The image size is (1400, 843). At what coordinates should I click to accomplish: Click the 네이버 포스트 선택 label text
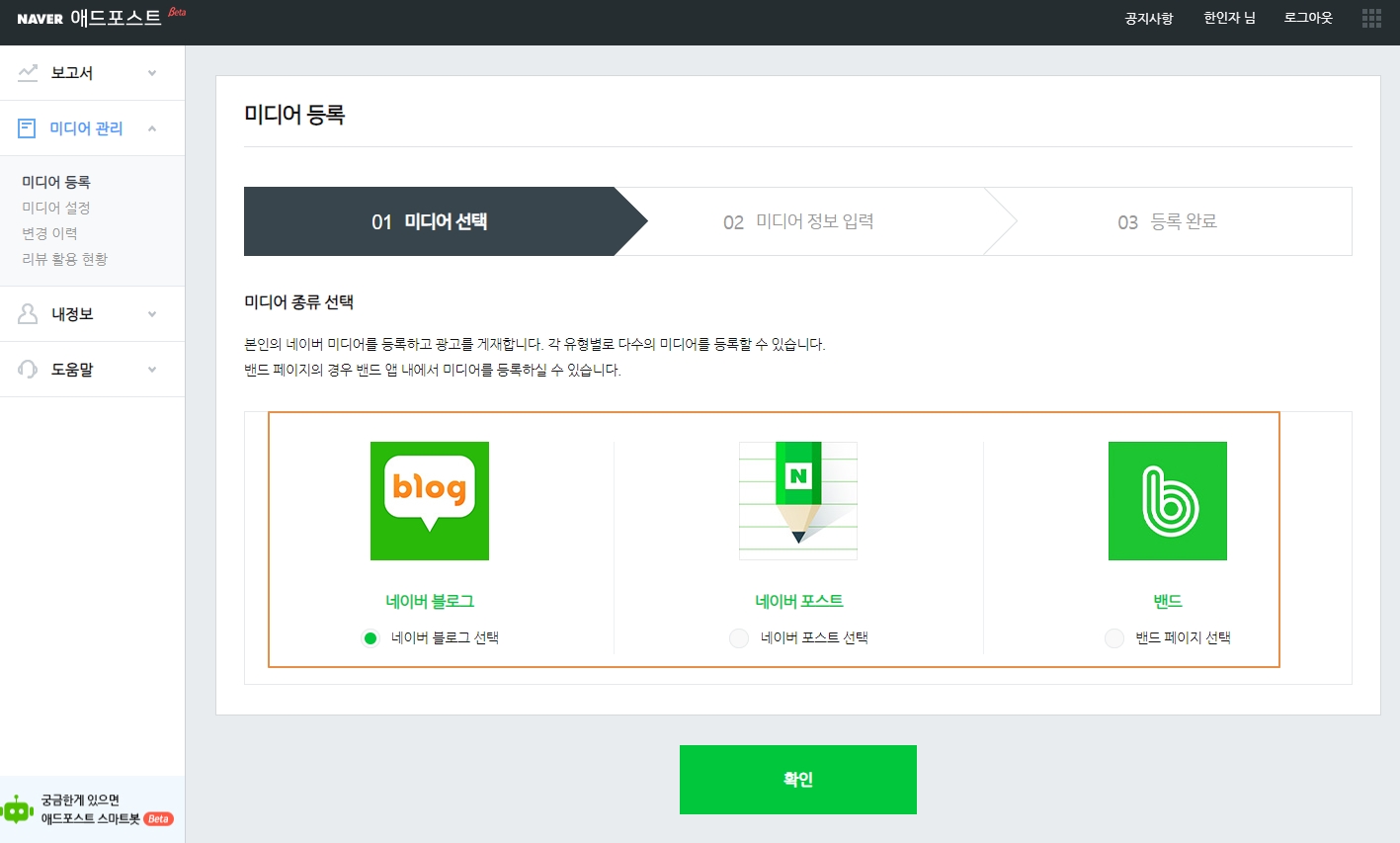(x=814, y=638)
